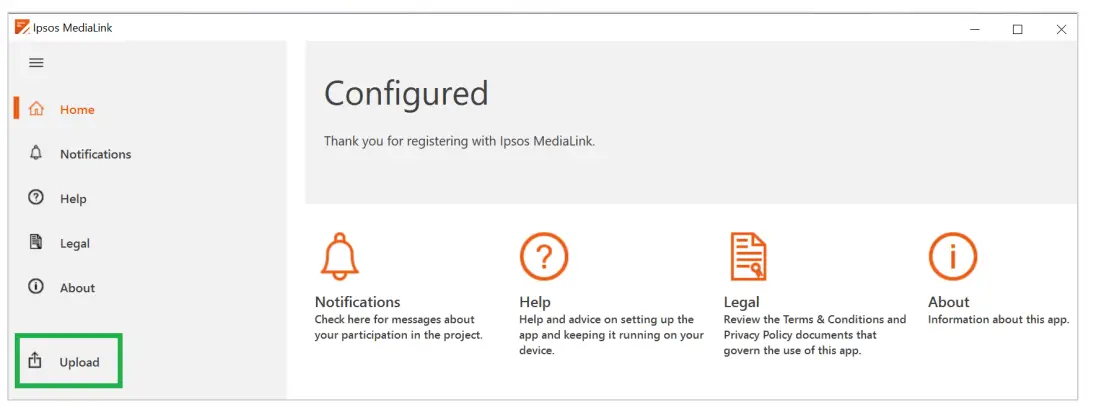Select the Legal sidebar label
The width and height of the screenshot is (1096, 407).
[x=75, y=243]
